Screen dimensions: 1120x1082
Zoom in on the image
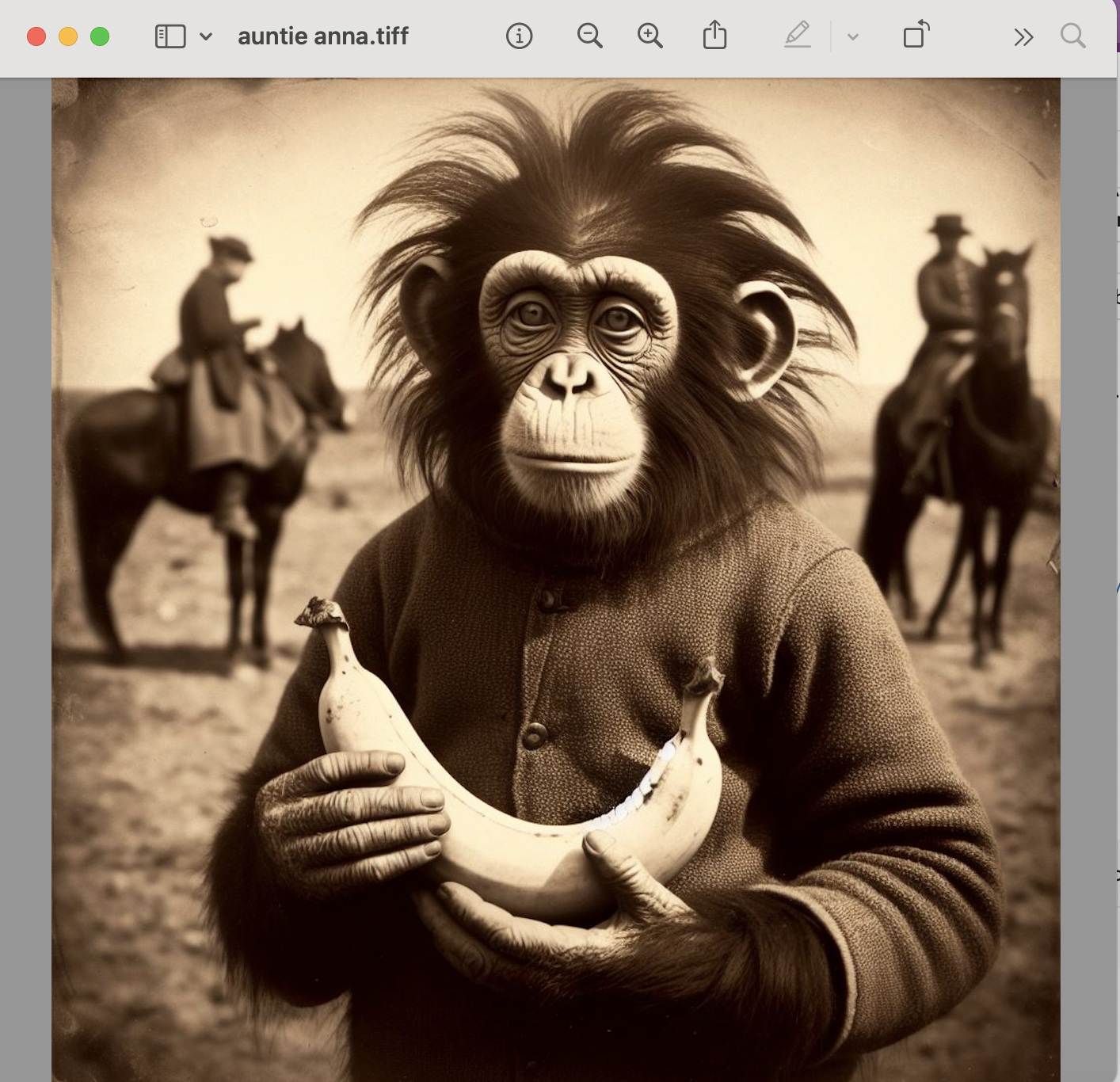pos(650,36)
